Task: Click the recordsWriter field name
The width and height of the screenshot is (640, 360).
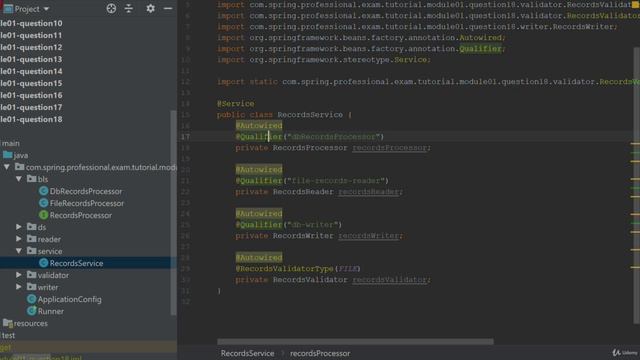Action: 369,236
